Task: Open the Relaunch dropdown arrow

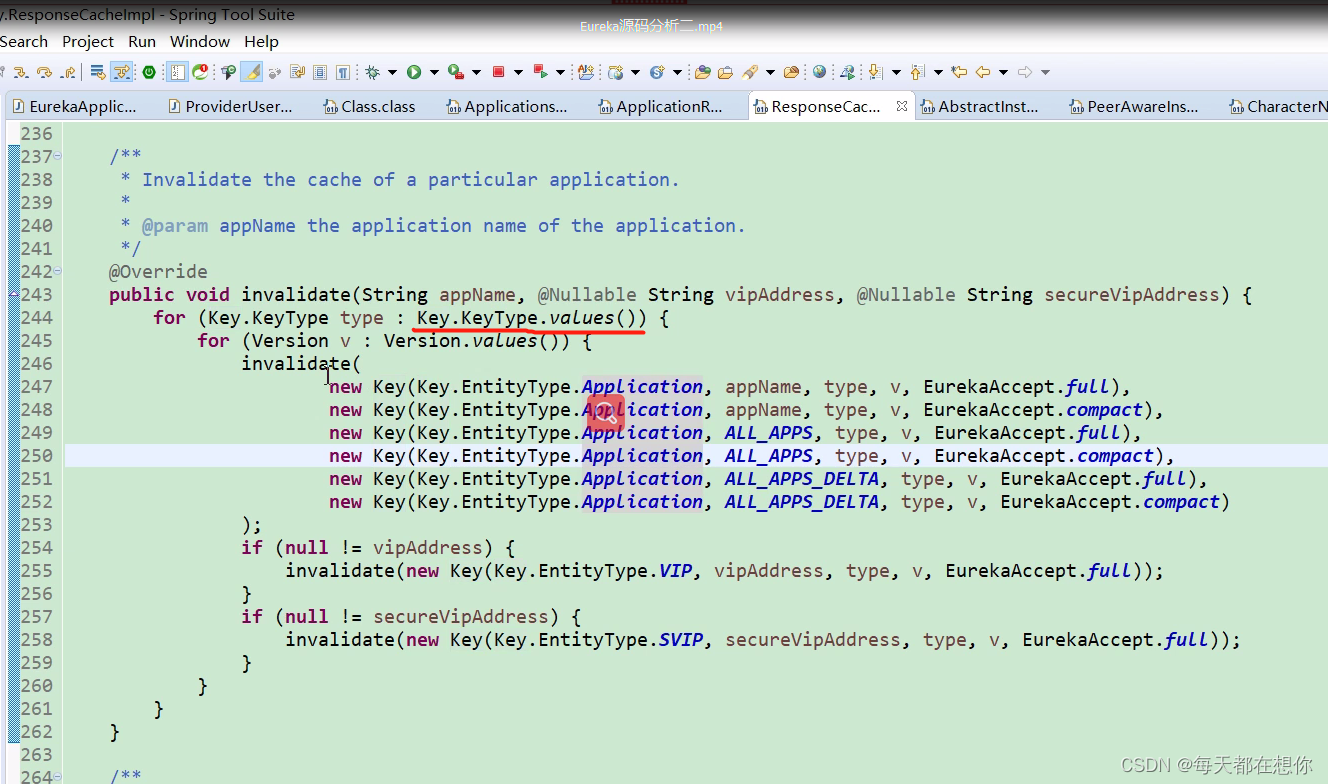Action: 560,72
